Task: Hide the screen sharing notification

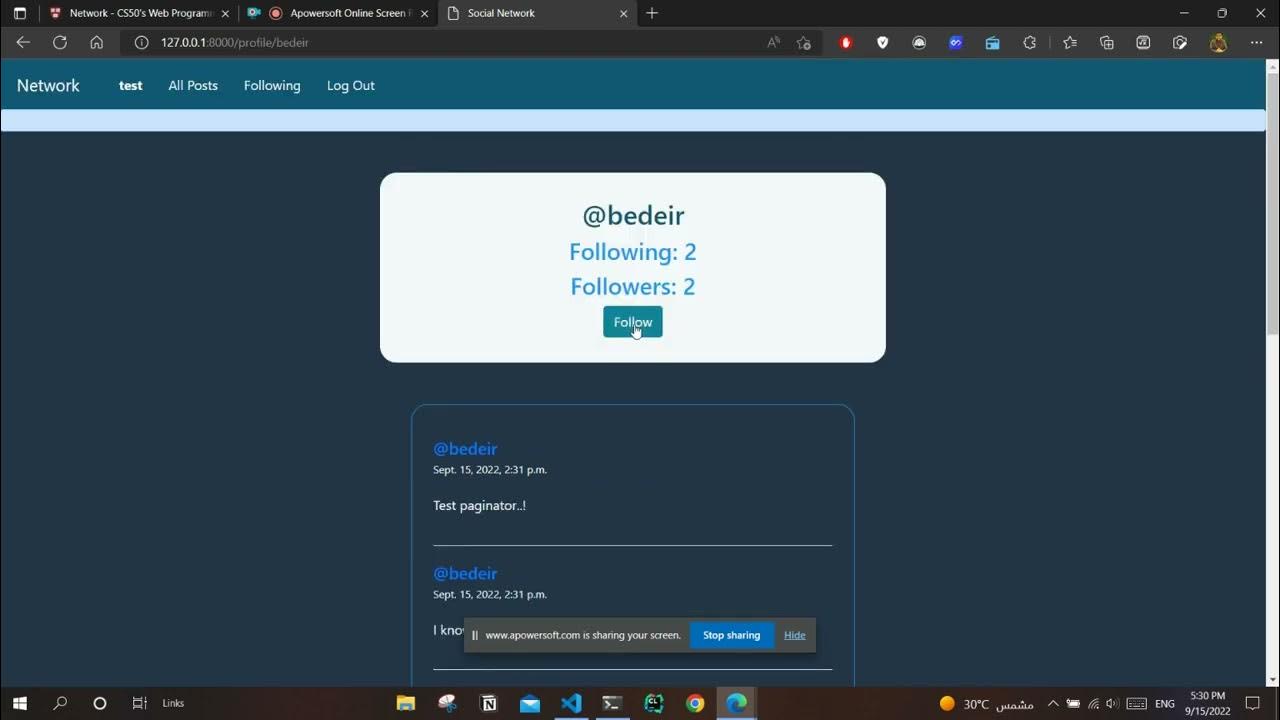Action: (795, 635)
